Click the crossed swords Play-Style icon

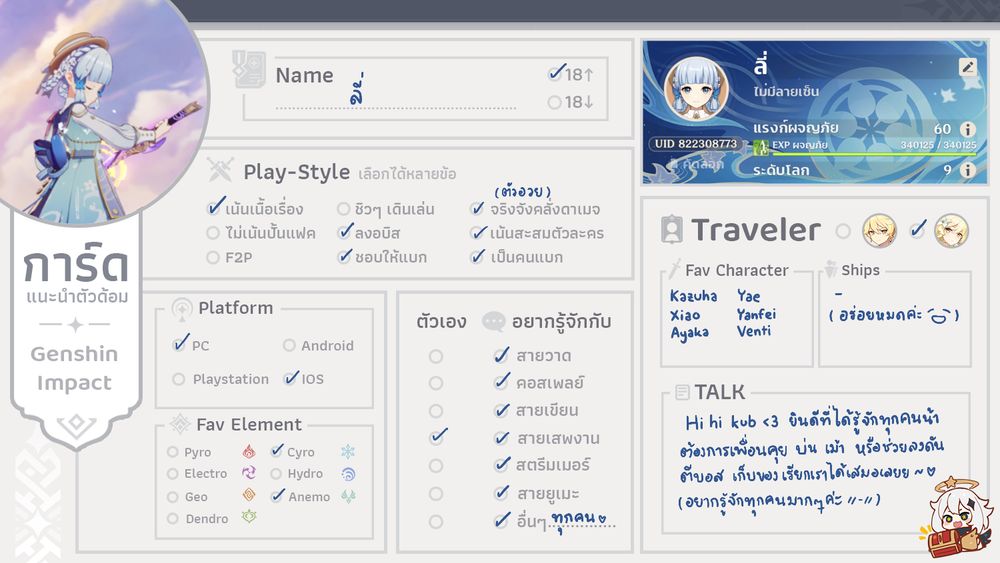point(221,170)
